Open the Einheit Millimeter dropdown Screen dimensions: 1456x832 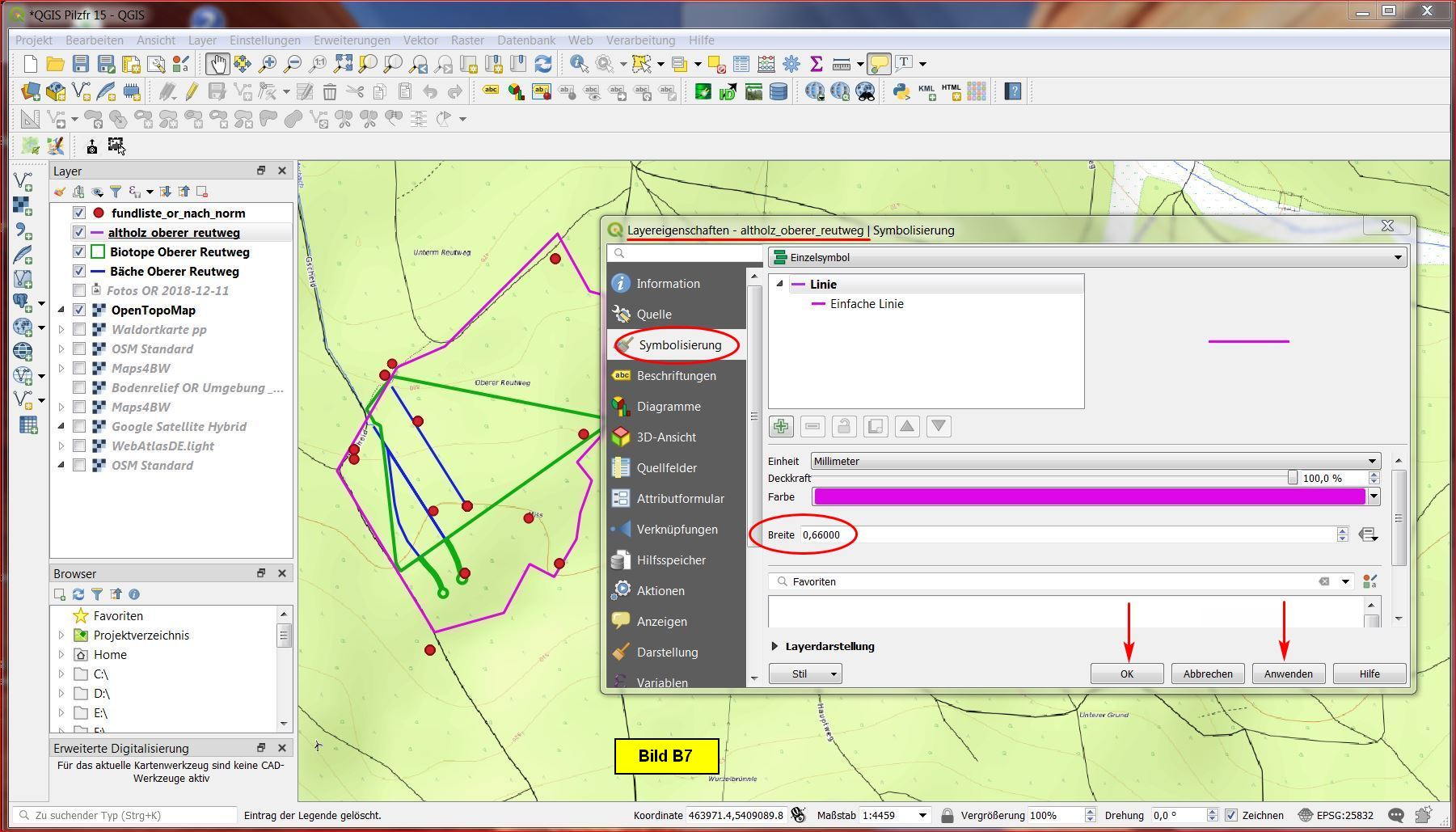[1095, 461]
